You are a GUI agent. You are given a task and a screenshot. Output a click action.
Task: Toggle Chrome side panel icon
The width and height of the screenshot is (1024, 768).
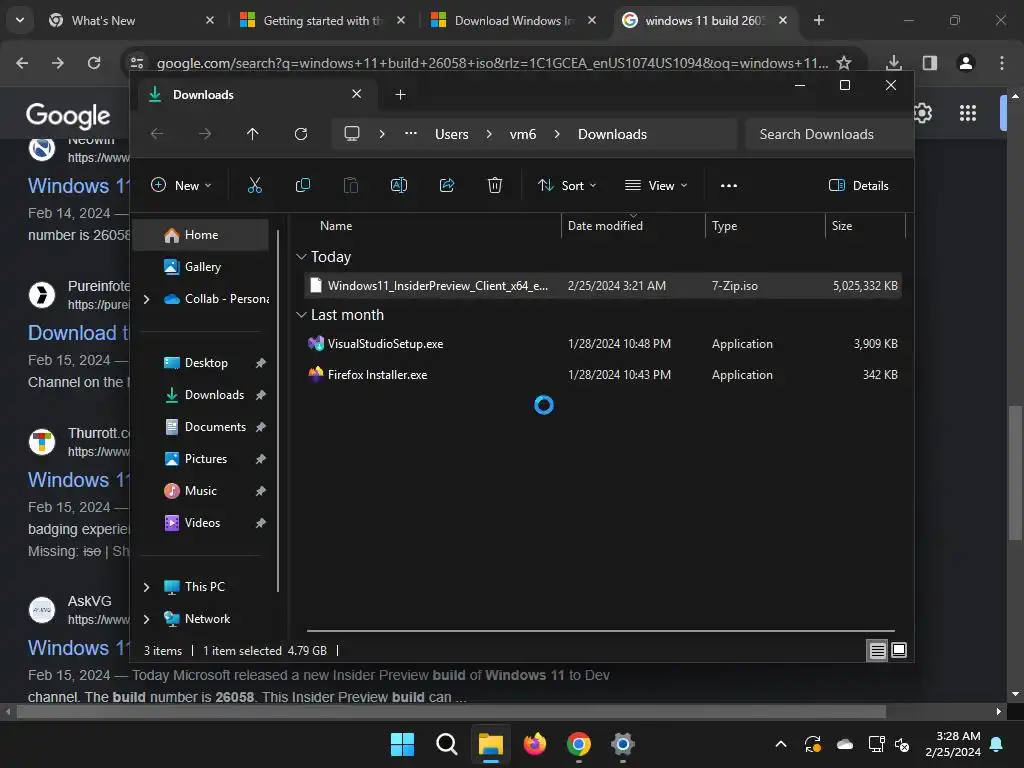tap(930, 63)
